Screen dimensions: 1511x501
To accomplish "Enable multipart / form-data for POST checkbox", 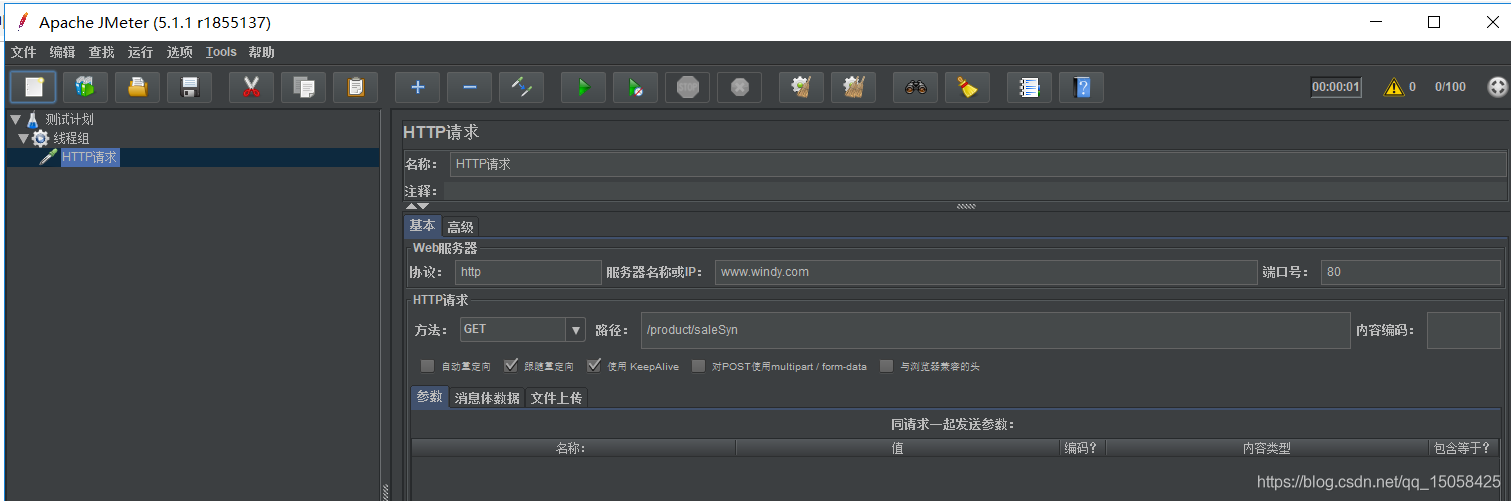I will (699, 366).
